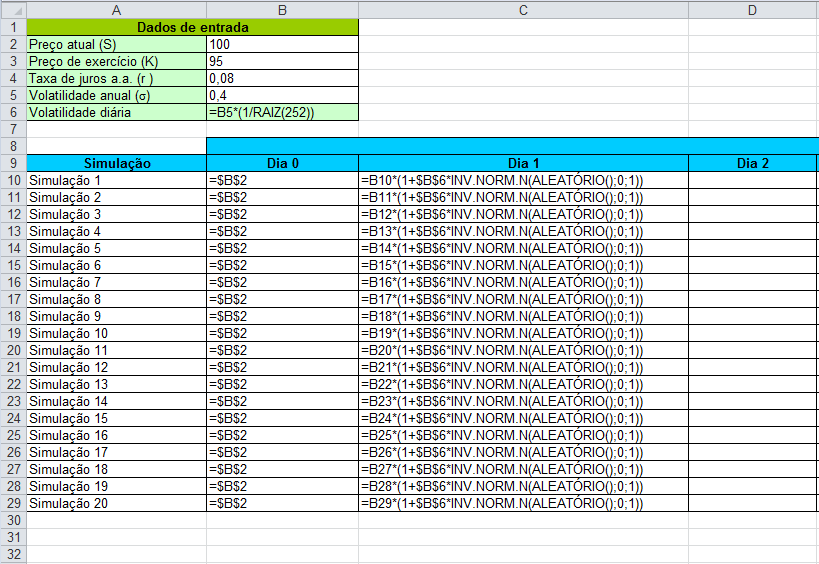The image size is (819, 564).
Task: Select the formula cell starting with =B21*
Action: point(523,367)
